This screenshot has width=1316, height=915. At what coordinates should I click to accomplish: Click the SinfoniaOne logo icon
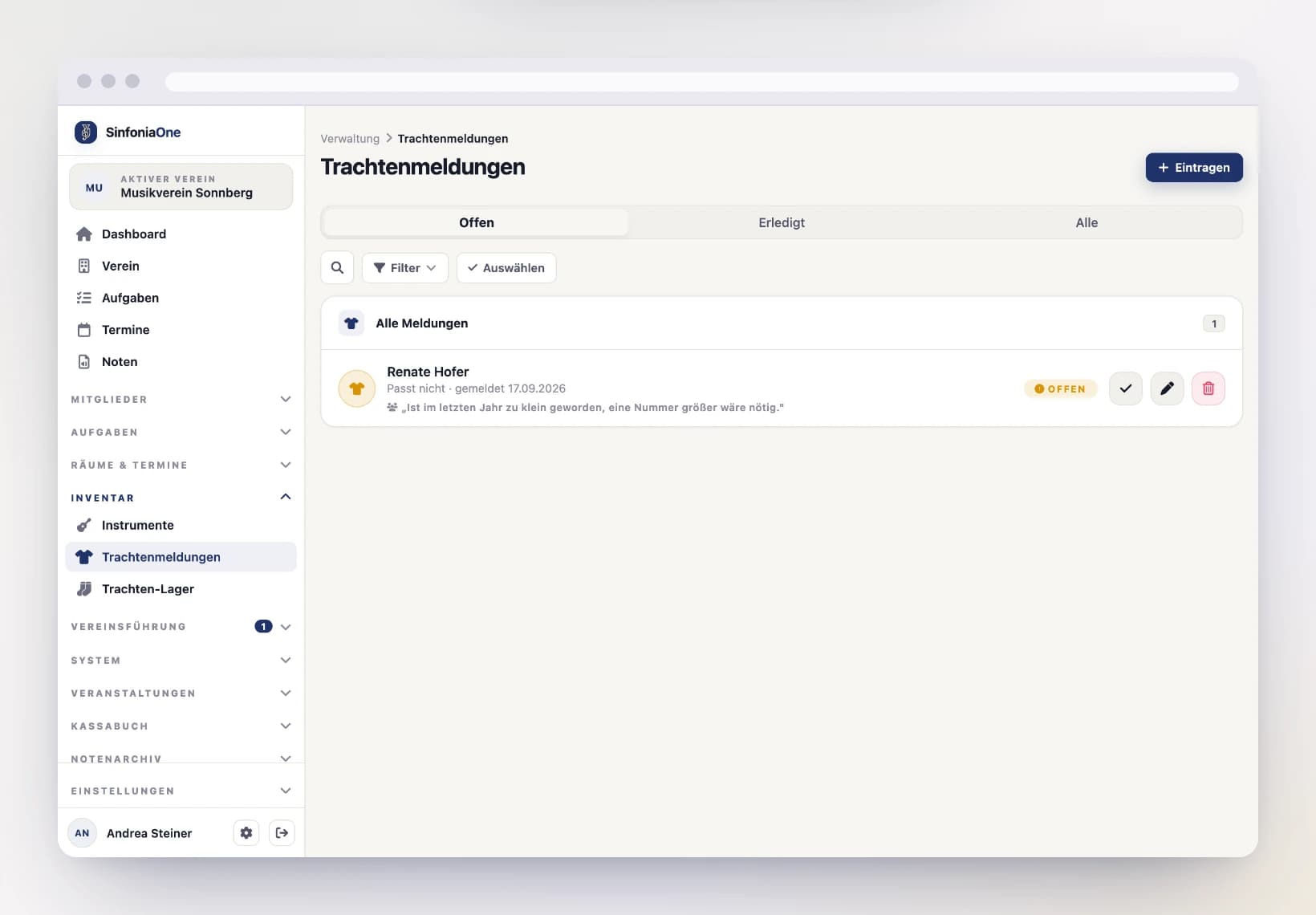tap(86, 132)
